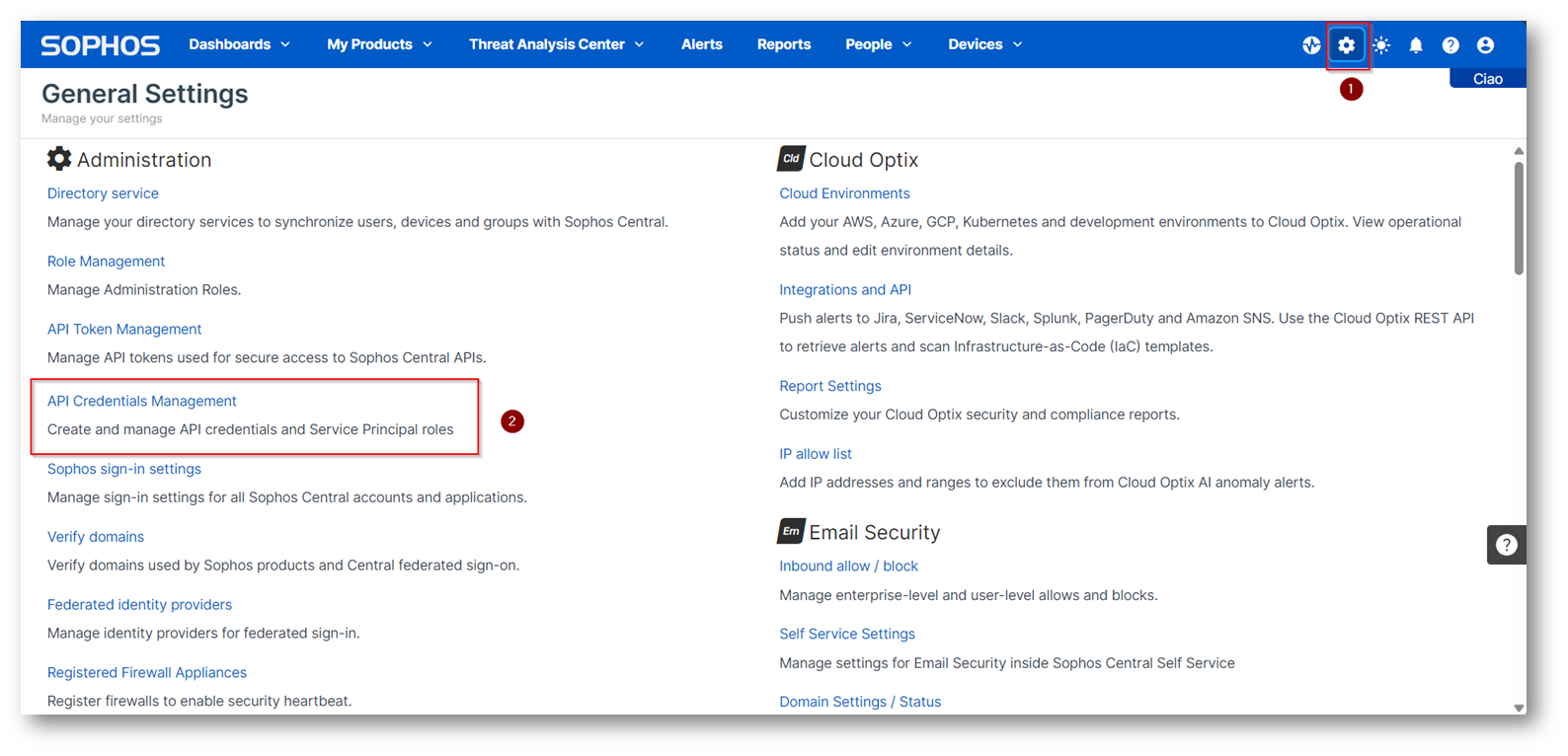
Task: Open the General Settings gear icon
Action: [x=1347, y=45]
